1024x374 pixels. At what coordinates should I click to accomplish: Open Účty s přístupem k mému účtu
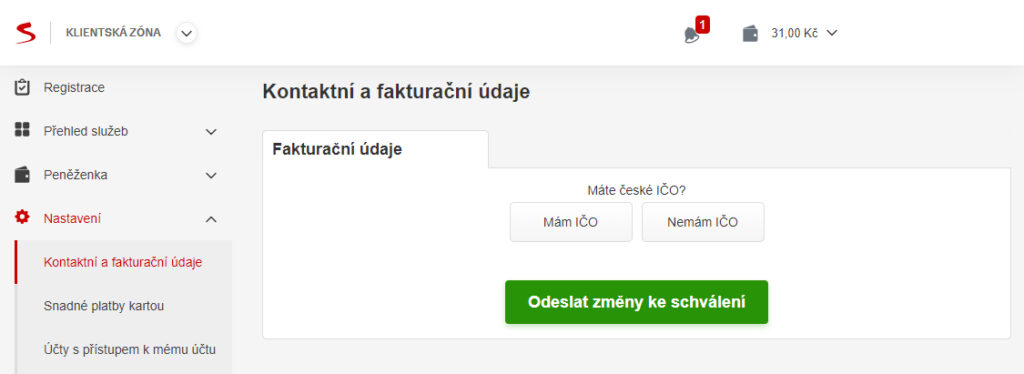(129, 349)
